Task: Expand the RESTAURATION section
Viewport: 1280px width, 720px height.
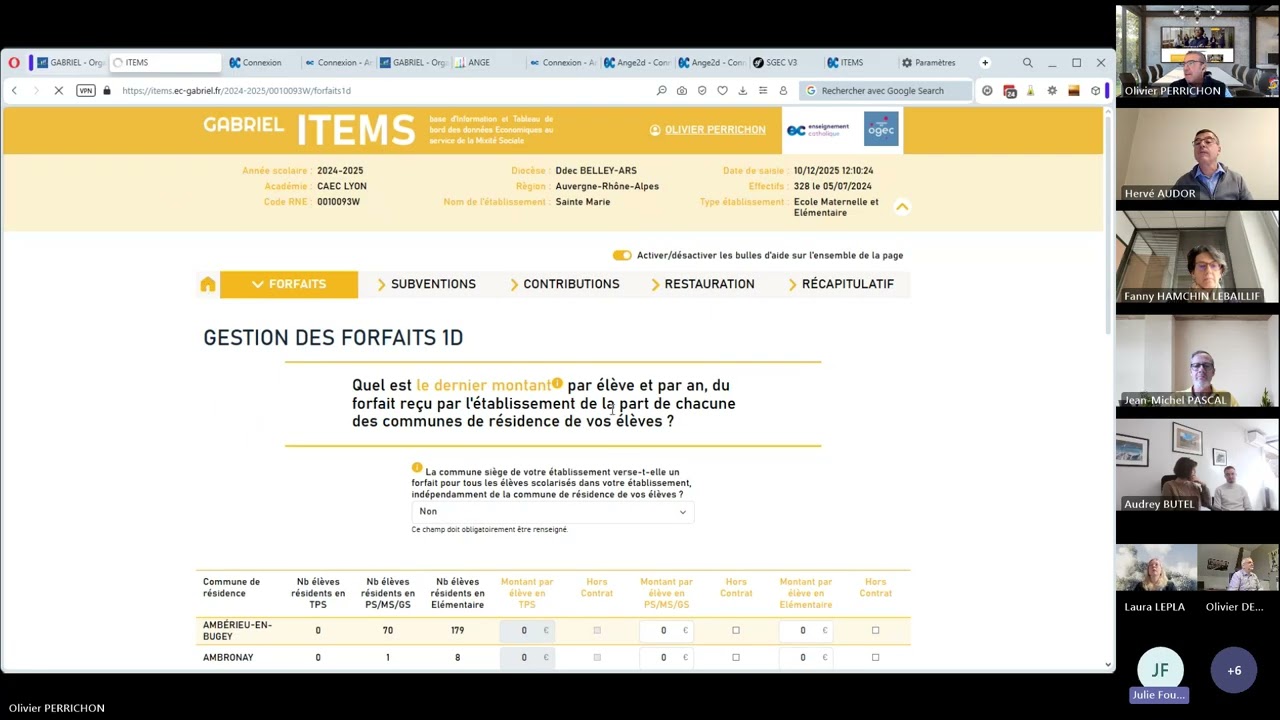Action: point(702,284)
